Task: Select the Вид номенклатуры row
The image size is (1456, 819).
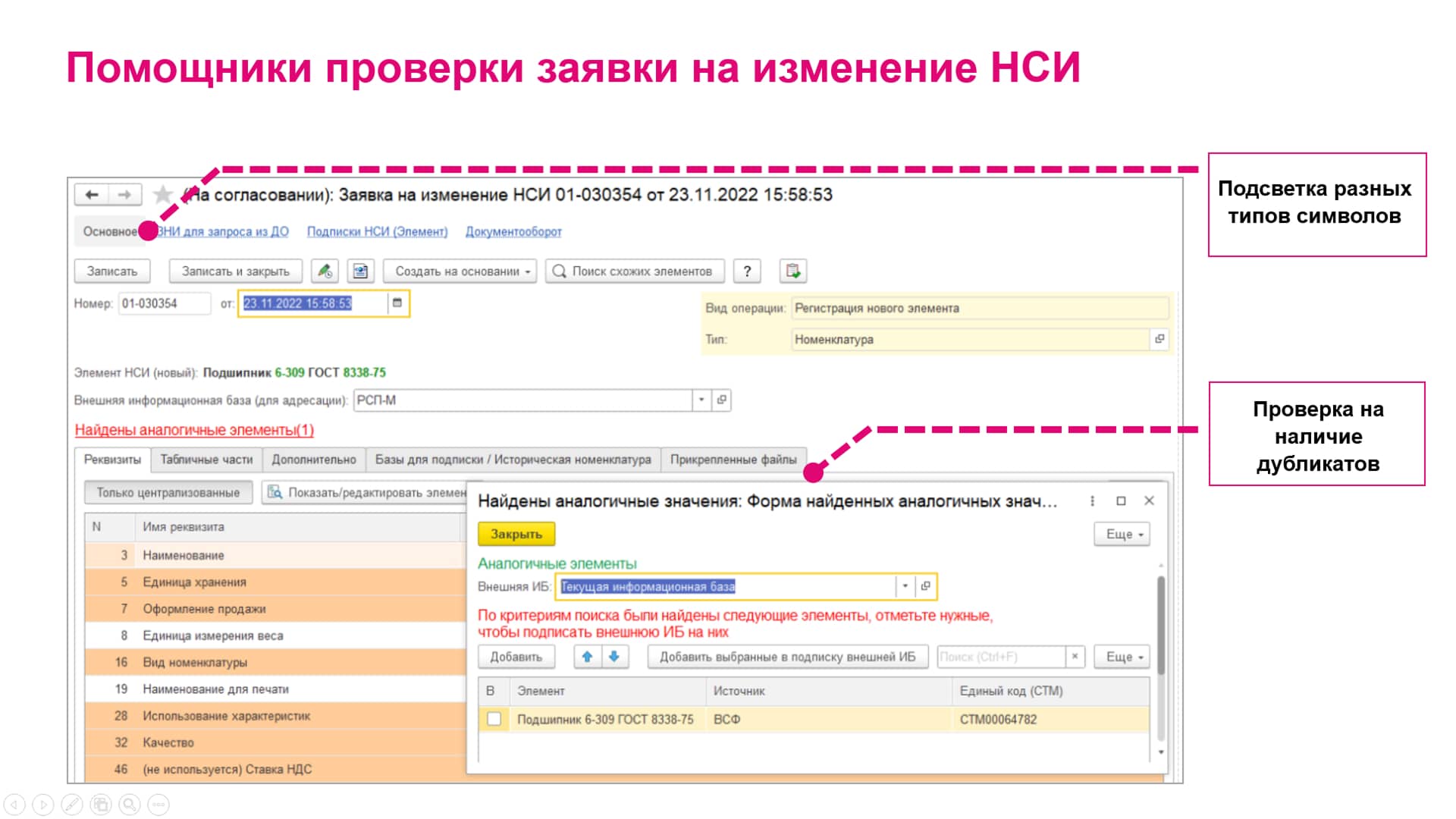Action: coord(275,662)
